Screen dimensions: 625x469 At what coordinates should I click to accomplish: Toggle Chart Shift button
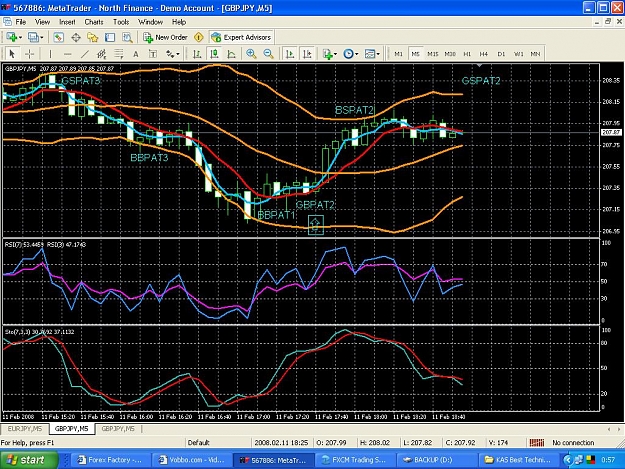click(x=307, y=54)
